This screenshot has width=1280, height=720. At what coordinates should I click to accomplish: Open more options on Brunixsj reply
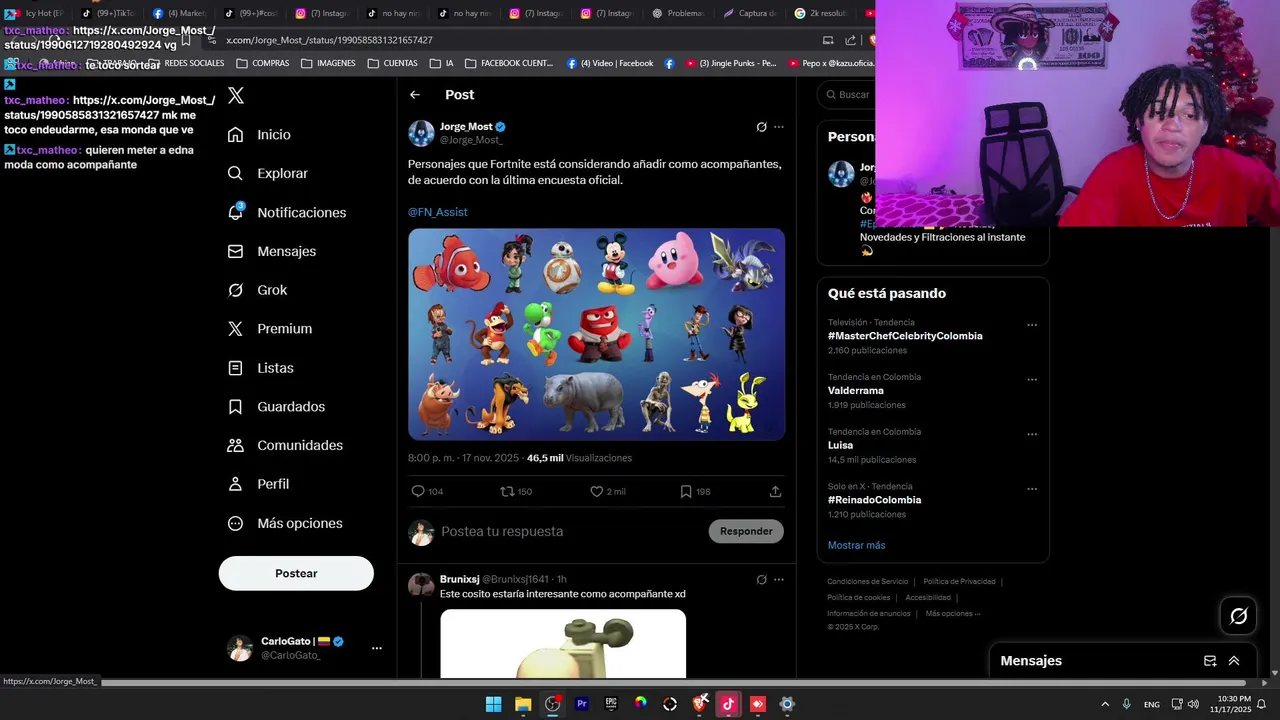(x=779, y=579)
